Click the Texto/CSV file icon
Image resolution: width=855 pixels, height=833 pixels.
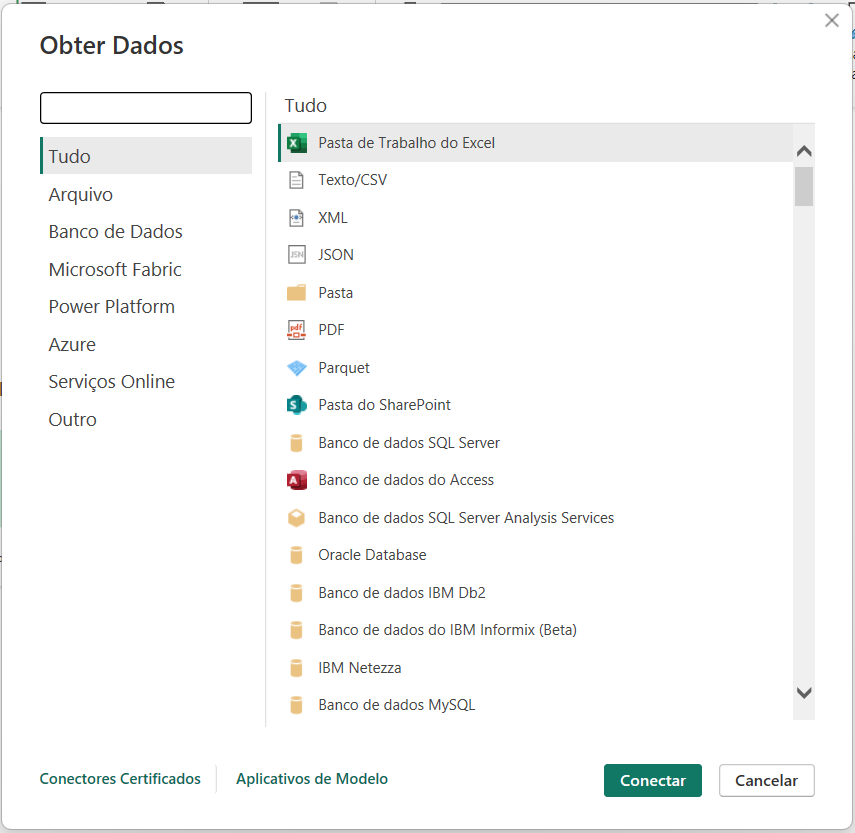click(x=296, y=180)
